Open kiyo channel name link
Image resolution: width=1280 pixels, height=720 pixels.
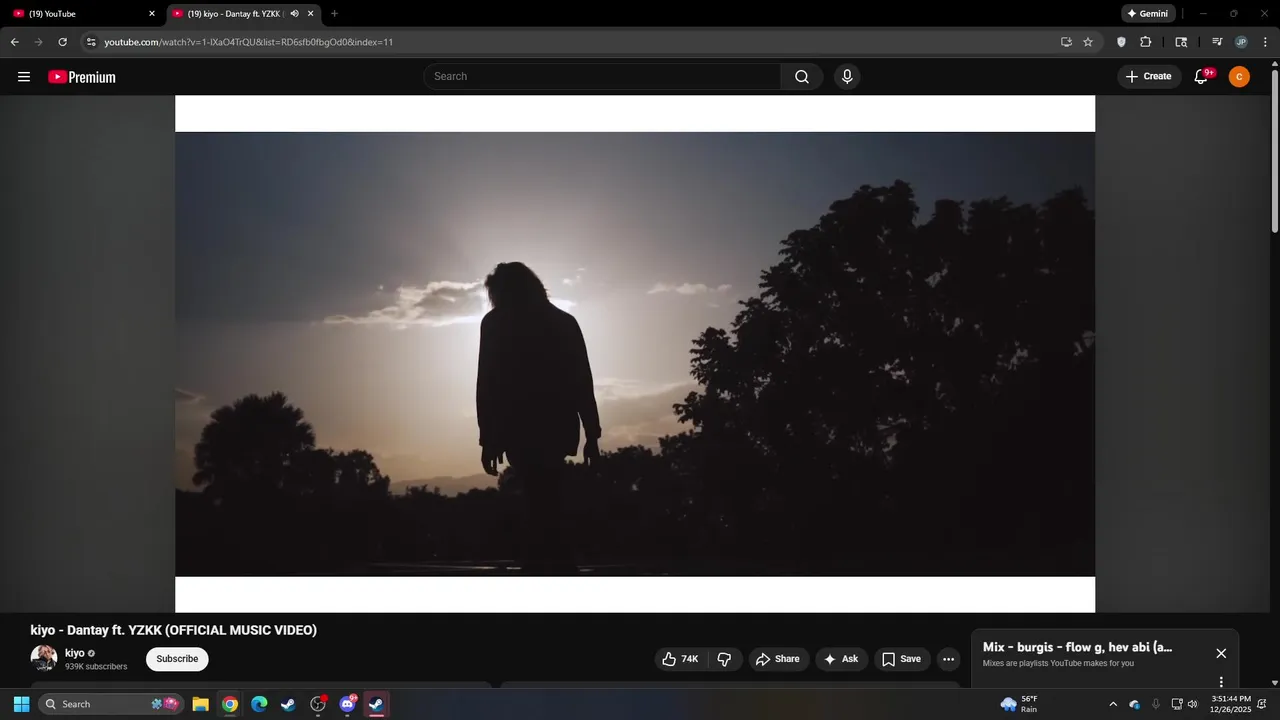click(75, 653)
